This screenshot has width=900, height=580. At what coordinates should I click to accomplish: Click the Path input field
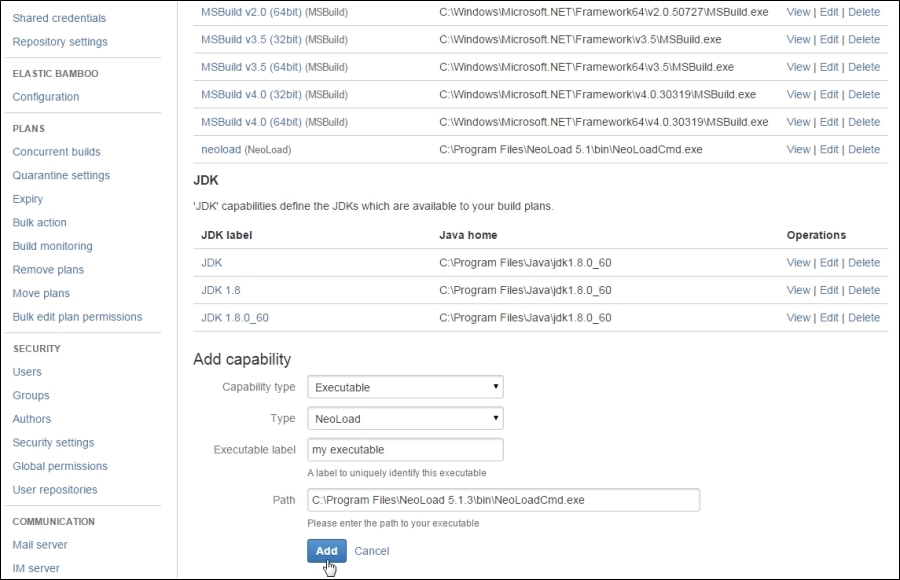click(503, 500)
